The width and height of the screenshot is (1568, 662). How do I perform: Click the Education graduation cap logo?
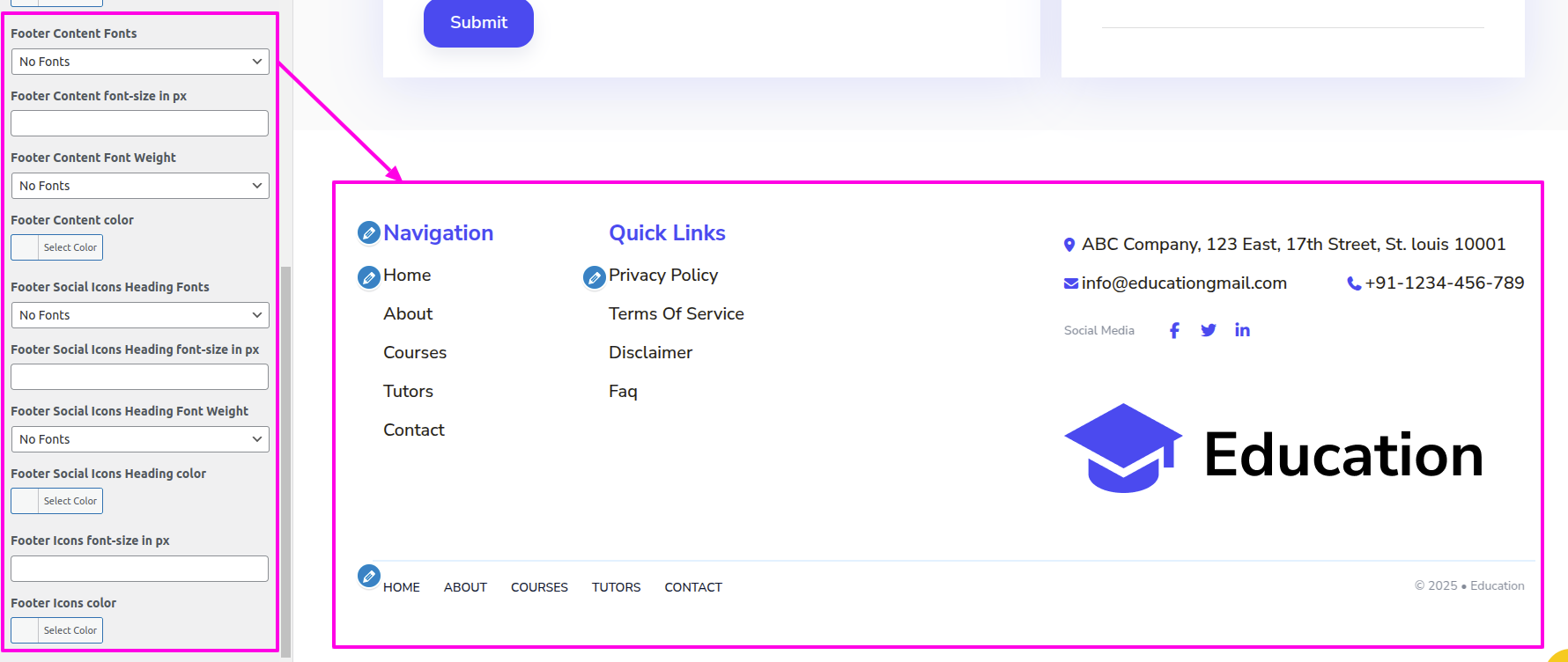coord(1123,449)
